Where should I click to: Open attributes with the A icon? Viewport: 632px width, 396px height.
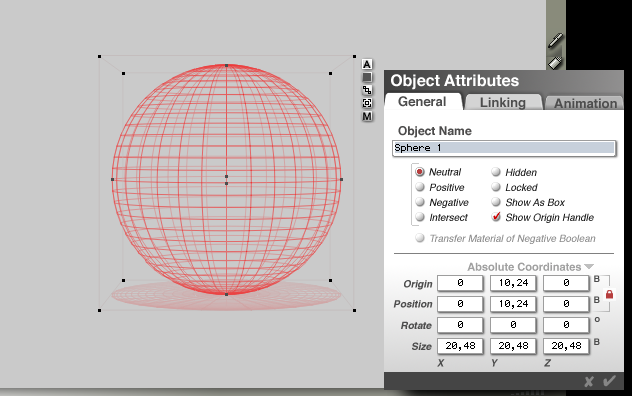(x=367, y=65)
